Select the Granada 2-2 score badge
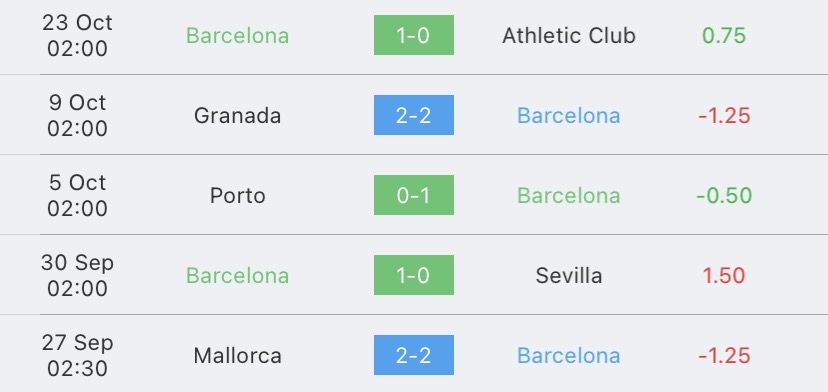The height and width of the screenshot is (392, 828). click(x=413, y=115)
